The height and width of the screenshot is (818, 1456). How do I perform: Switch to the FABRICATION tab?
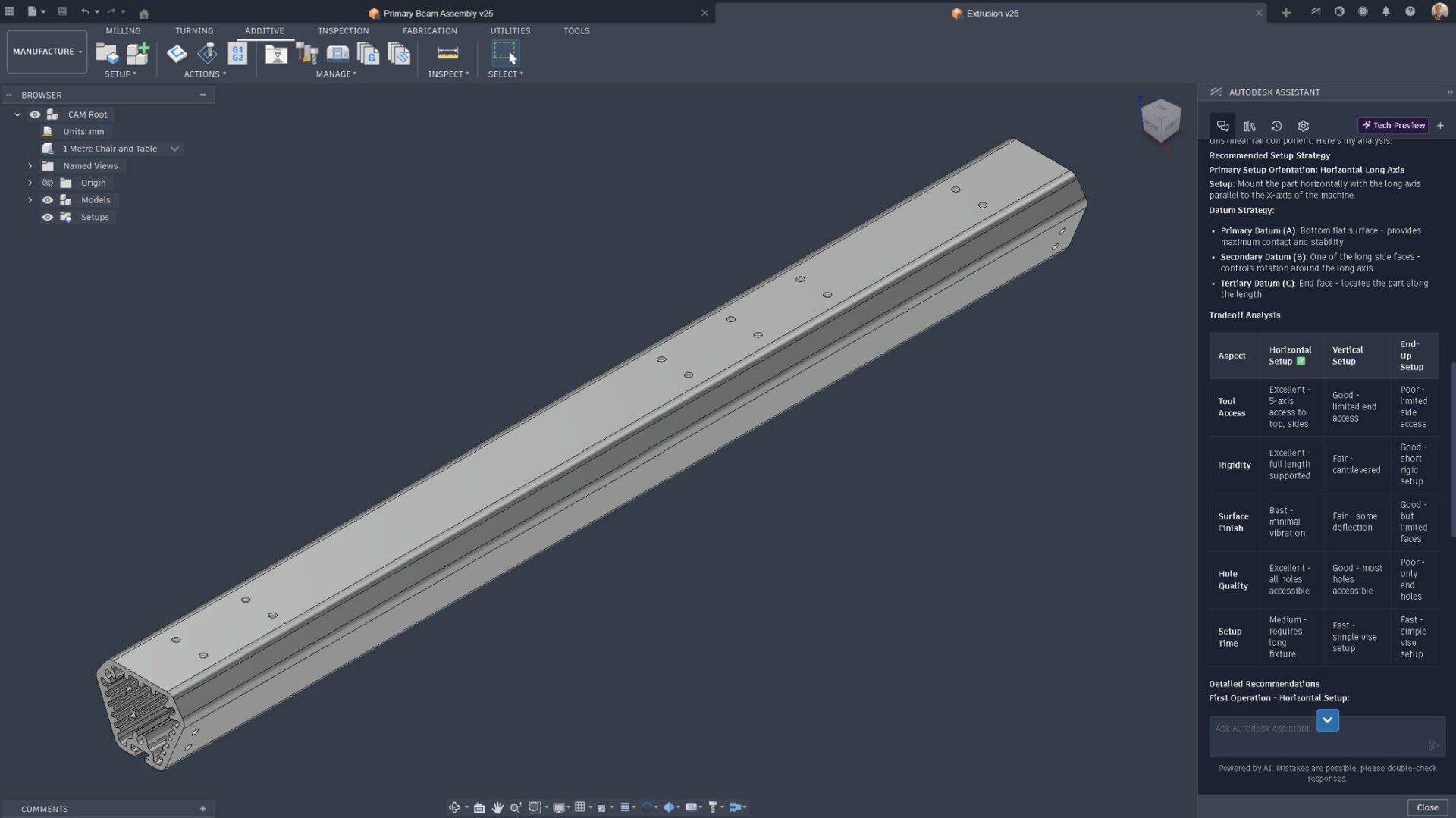coord(429,31)
